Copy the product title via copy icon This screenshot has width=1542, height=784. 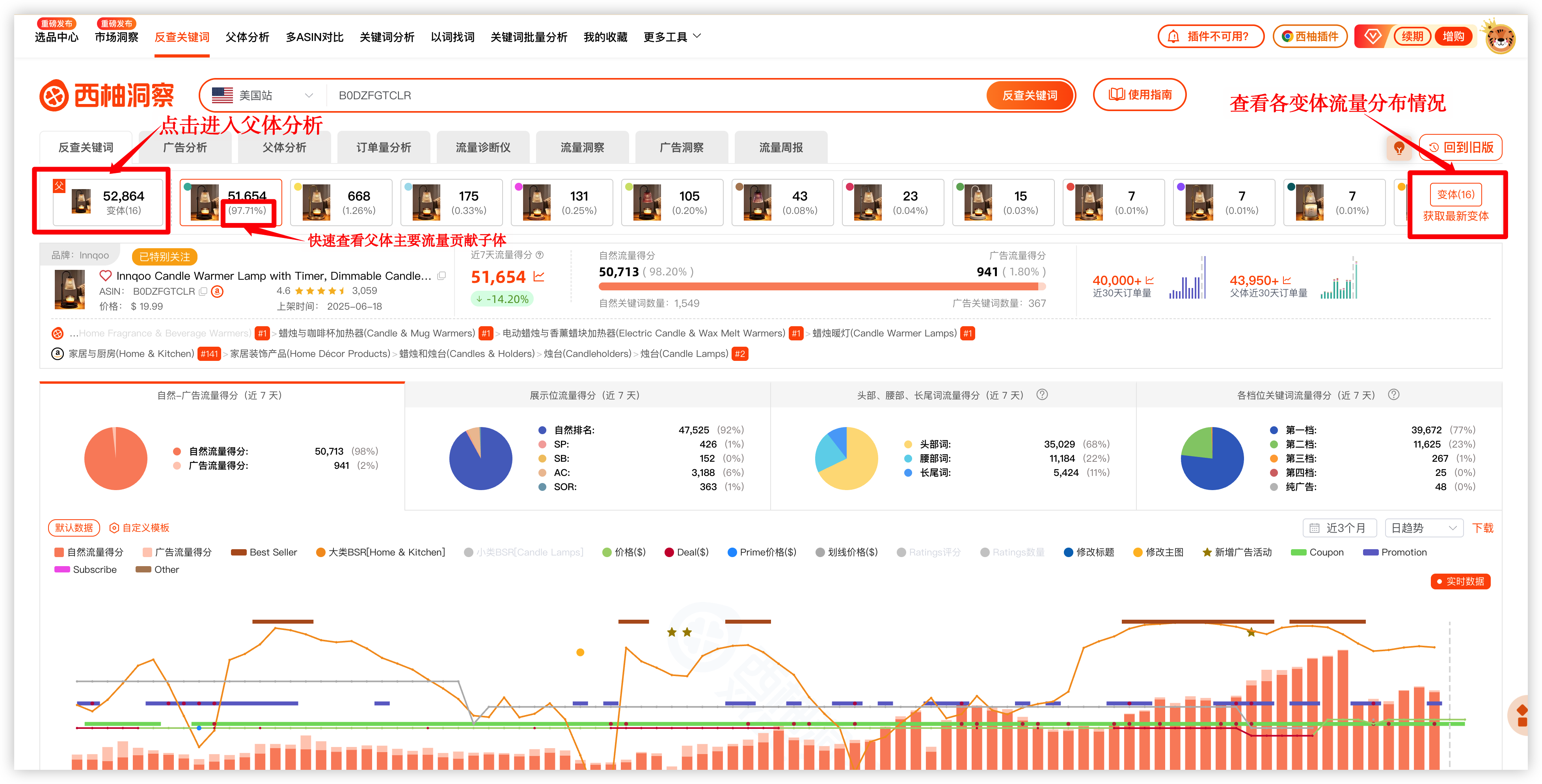point(442,276)
